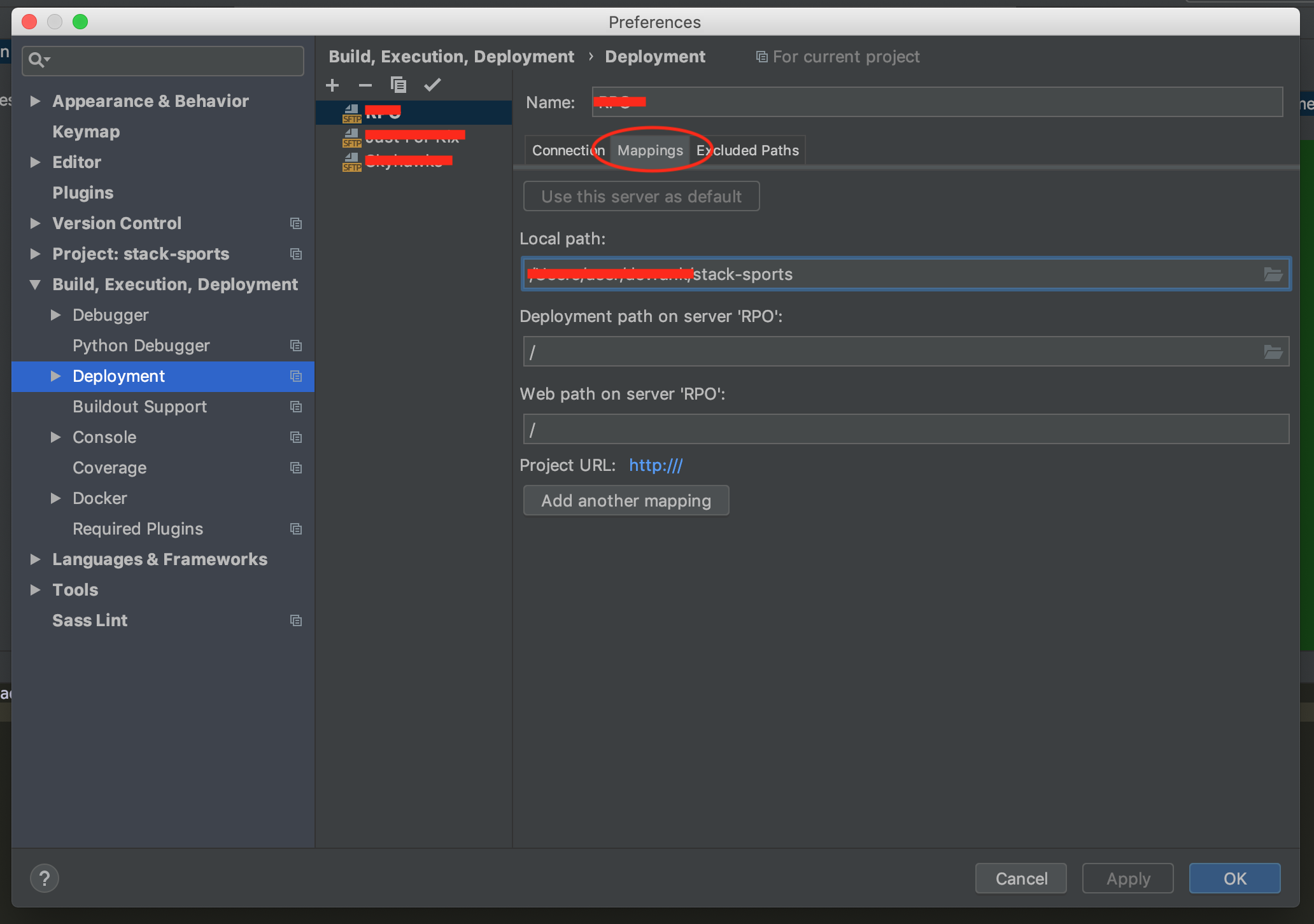Select Python Debugger settings item
1314x924 pixels.
(141, 346)
